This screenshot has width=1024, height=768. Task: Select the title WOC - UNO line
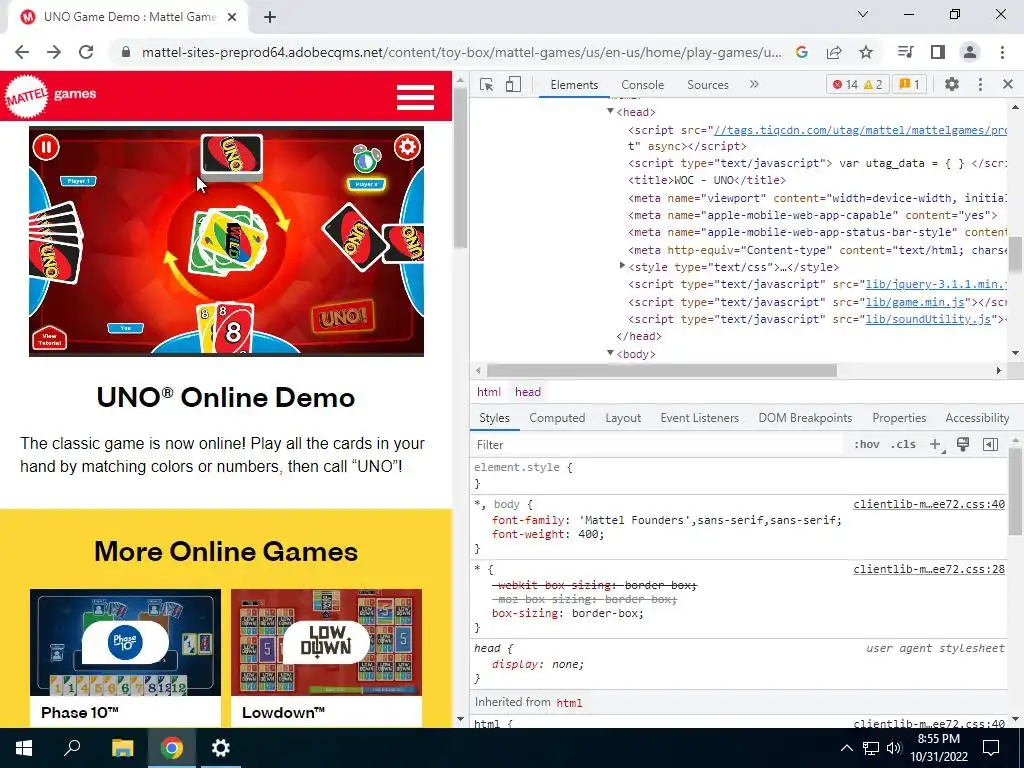click(707, 180)
